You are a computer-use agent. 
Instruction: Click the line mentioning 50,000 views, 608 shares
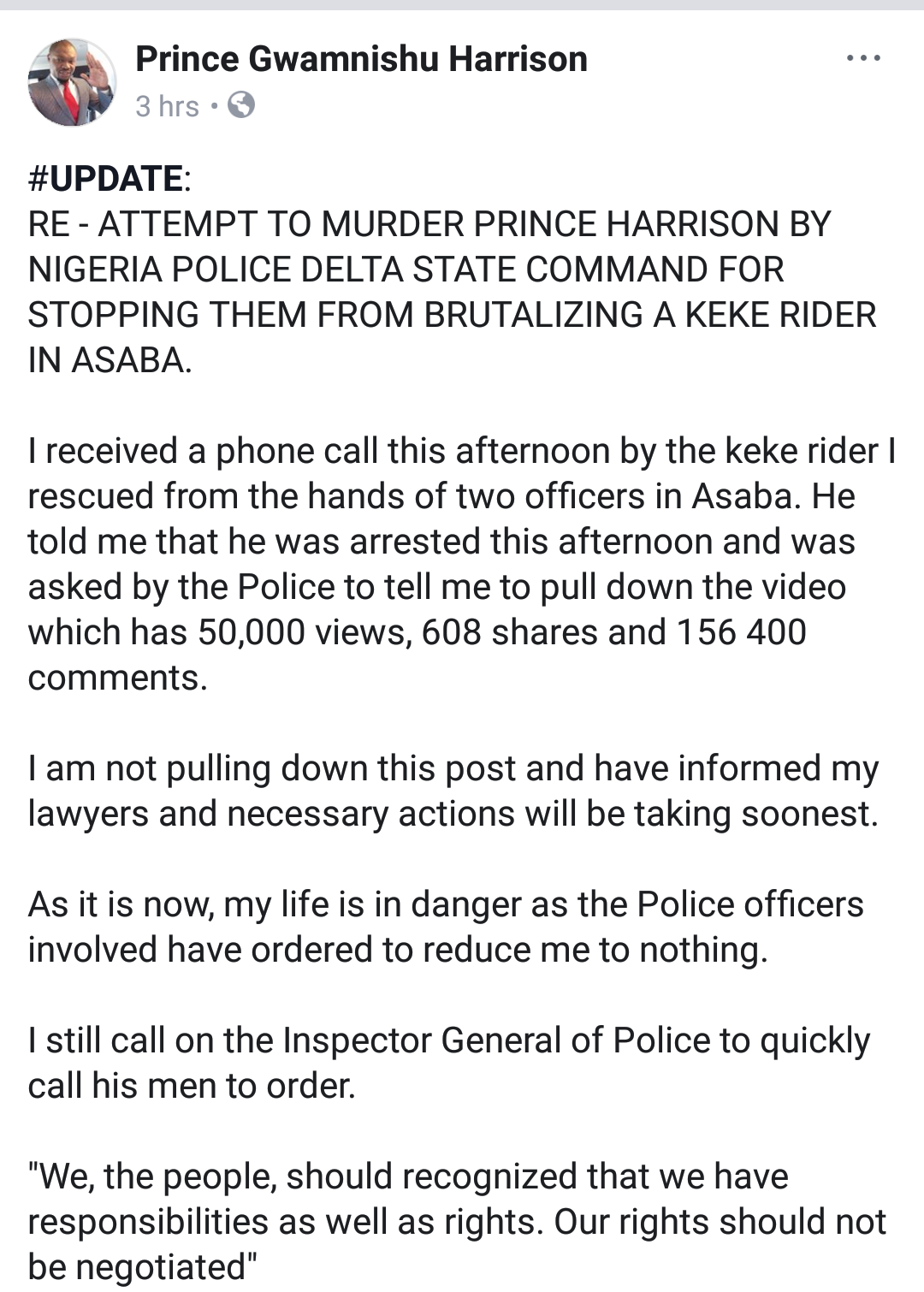418,632
